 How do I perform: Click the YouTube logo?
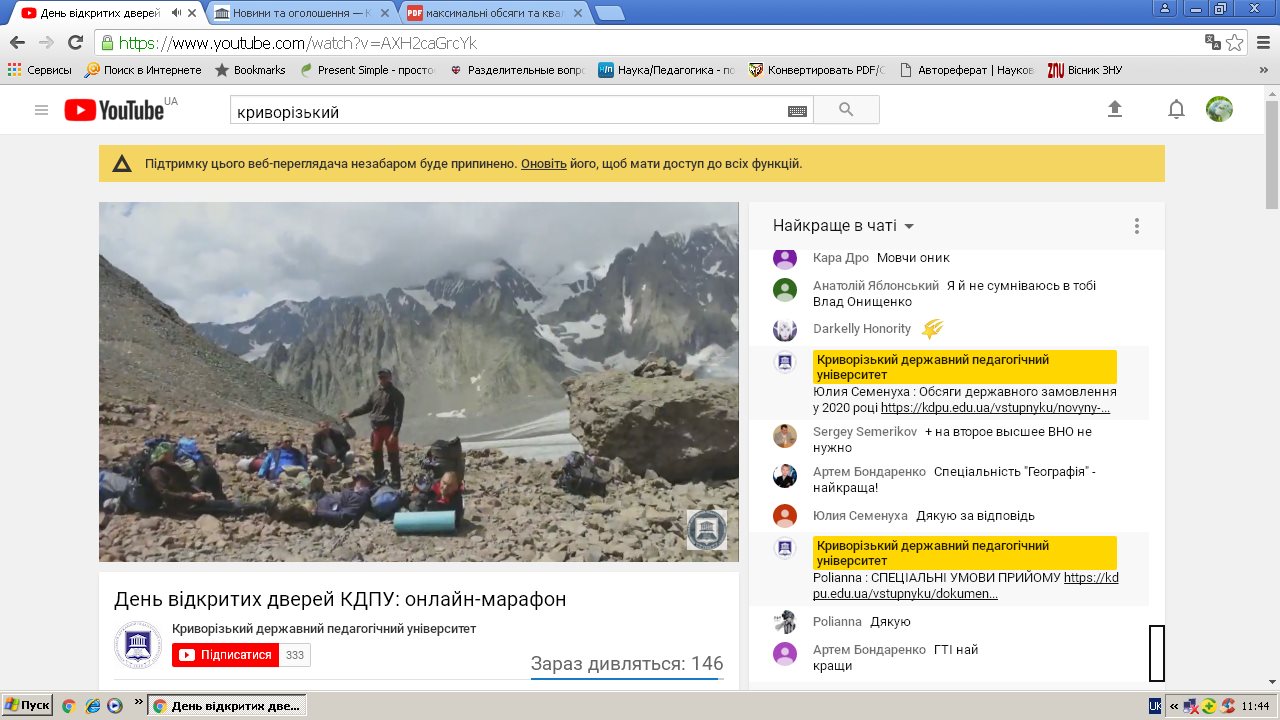(x=115, y=110)
